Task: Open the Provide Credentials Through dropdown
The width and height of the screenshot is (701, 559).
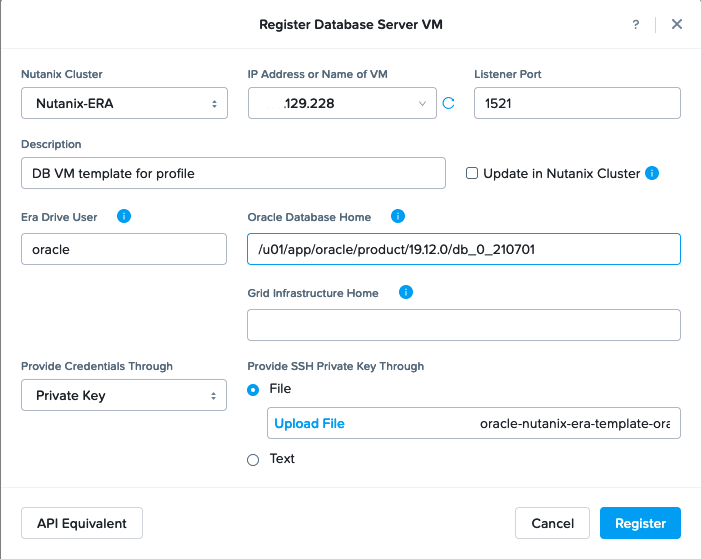Action: [124, 395]
